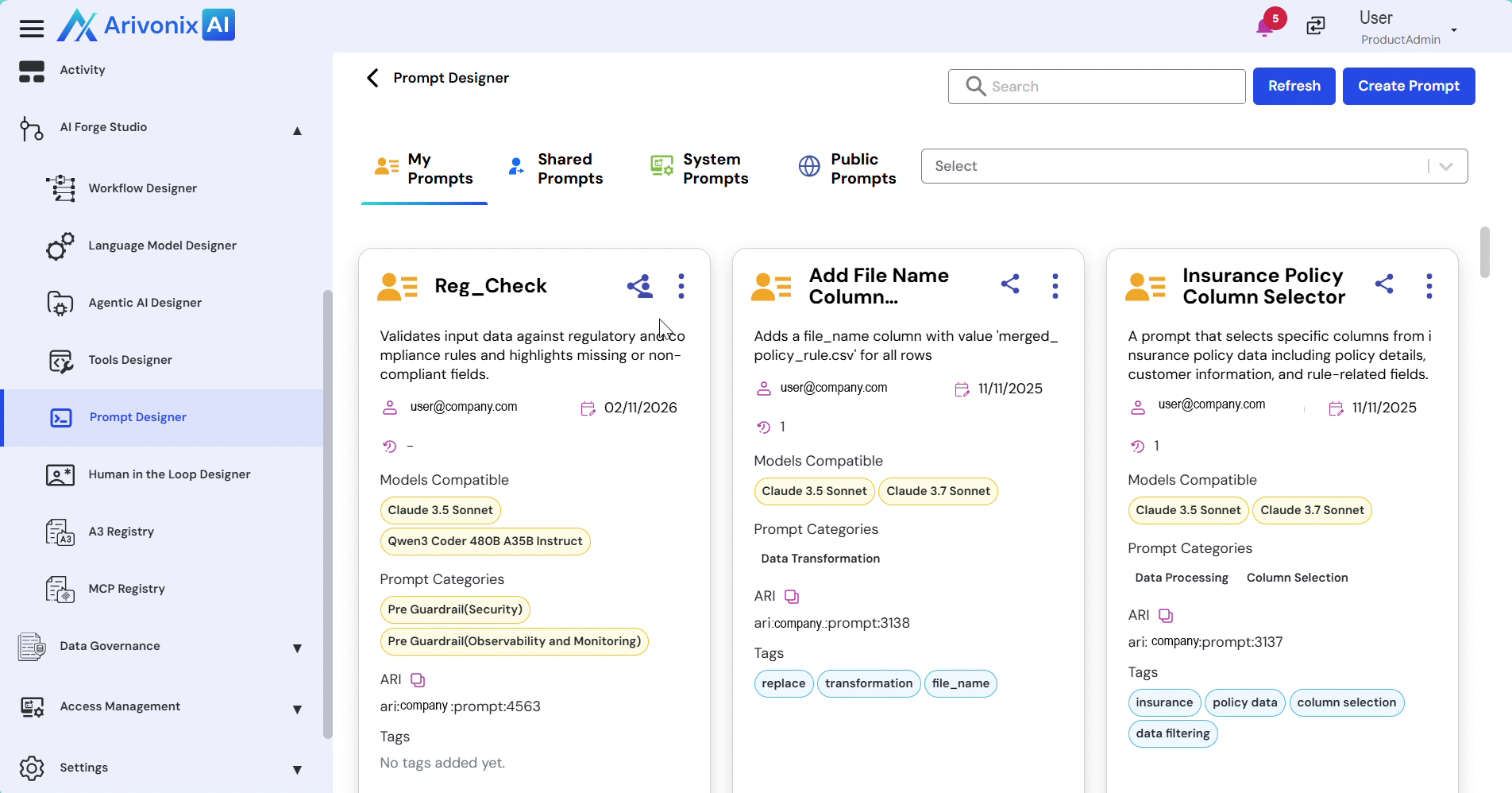Expand the Data Governance menu
Viewport: 1512px width, 793px height.
[x=297, y=648]
